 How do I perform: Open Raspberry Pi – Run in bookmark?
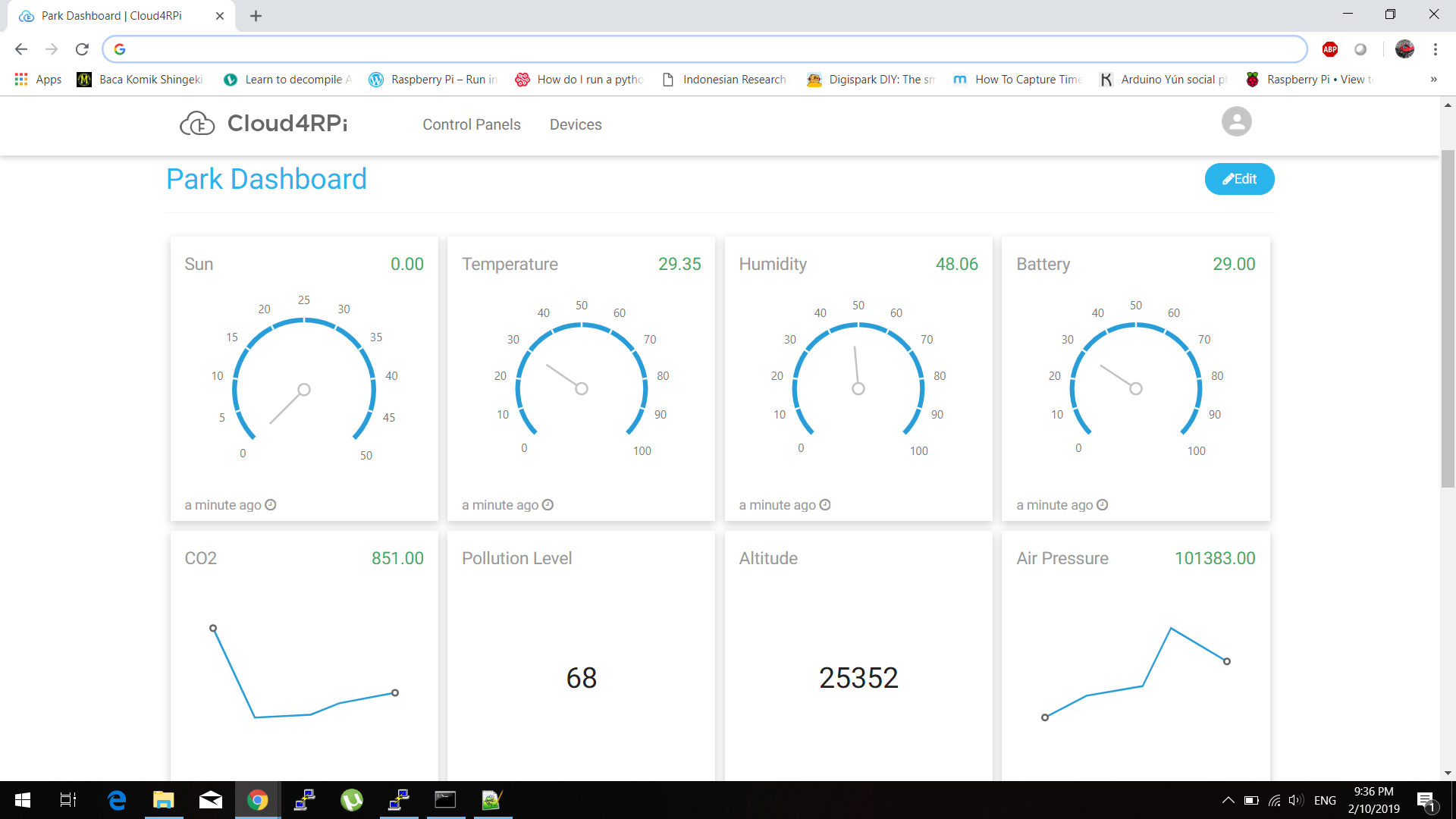point(433,80)
